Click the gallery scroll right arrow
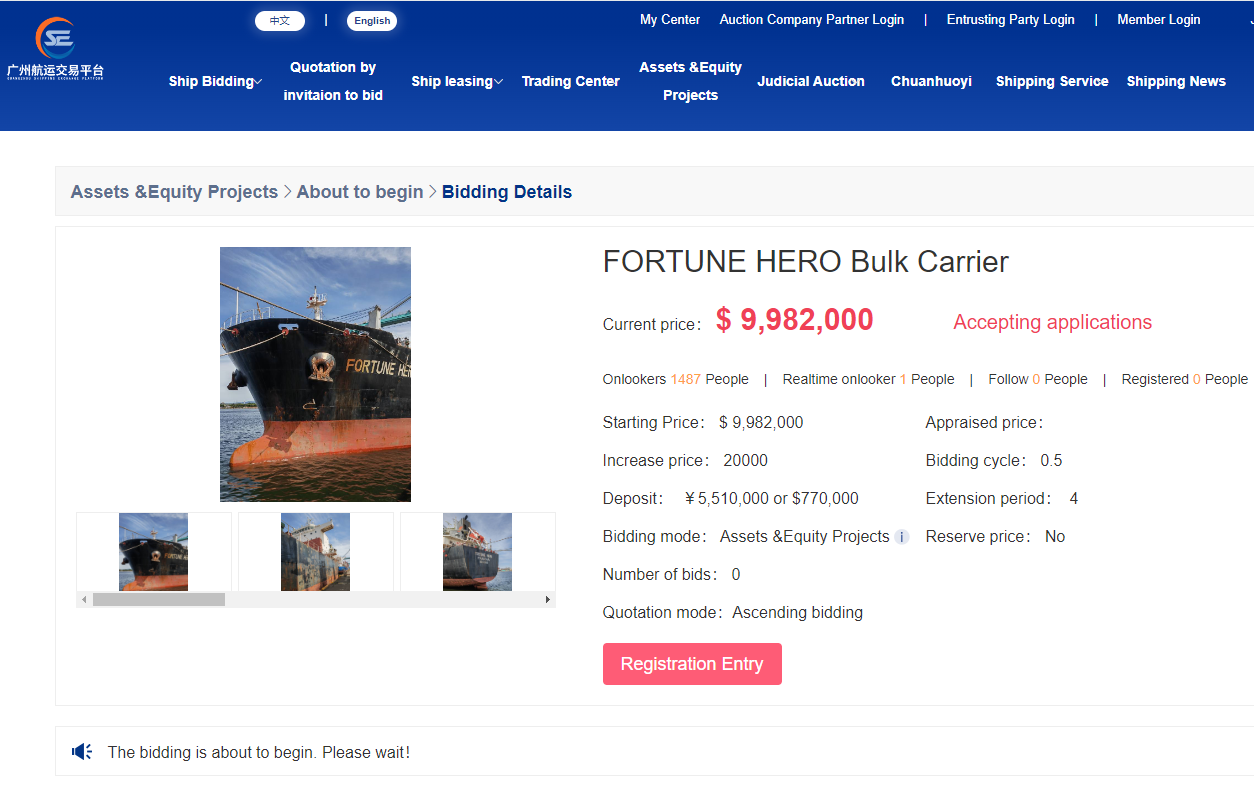This screenshot has height=787, width=1254. pyautogui.click(x=548, y=600)
